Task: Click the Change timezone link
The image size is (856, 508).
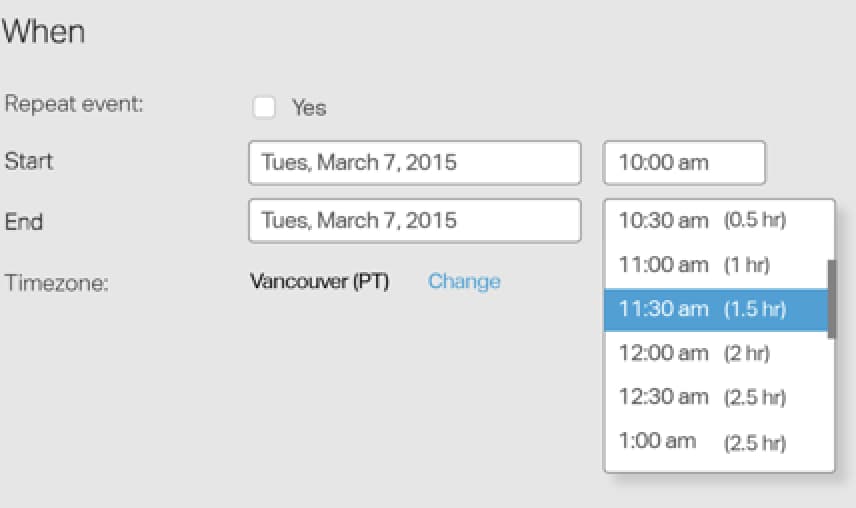Action: click(464, 281)
